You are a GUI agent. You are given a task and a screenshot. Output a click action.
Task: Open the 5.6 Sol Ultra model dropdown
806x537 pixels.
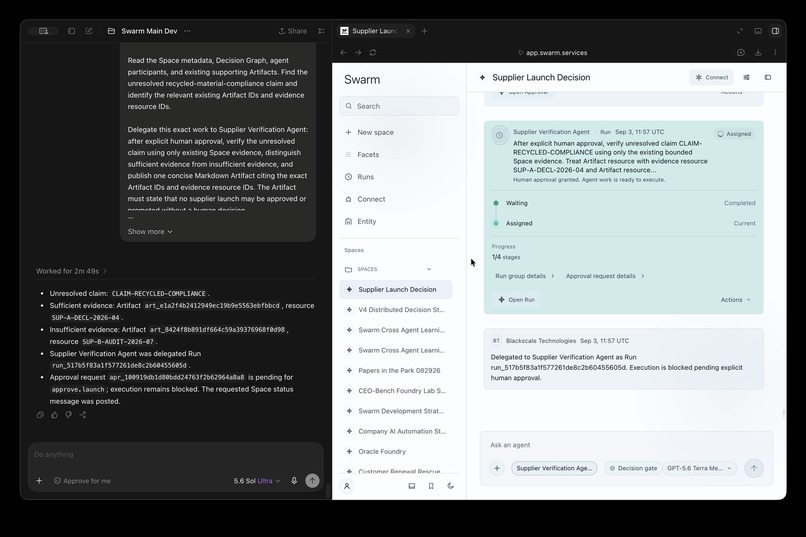(257, 481)
